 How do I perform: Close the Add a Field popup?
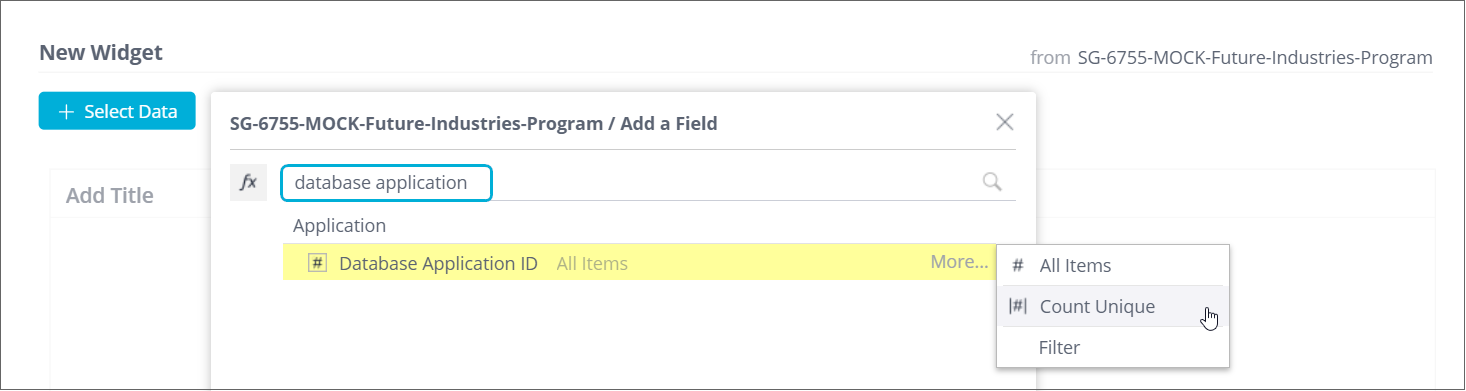1005,122
